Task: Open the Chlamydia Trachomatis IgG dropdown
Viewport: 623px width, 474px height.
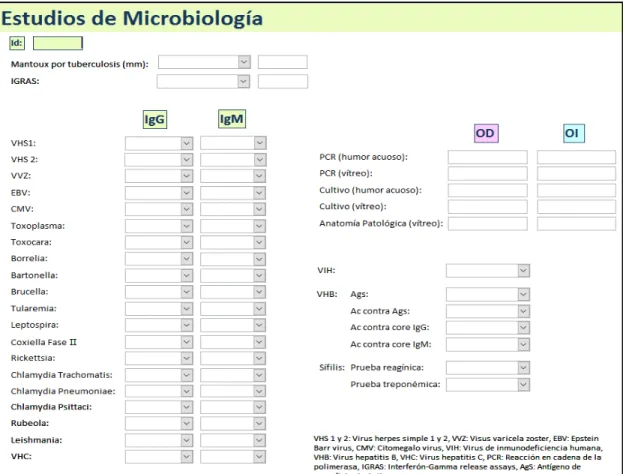Action: 187,375
